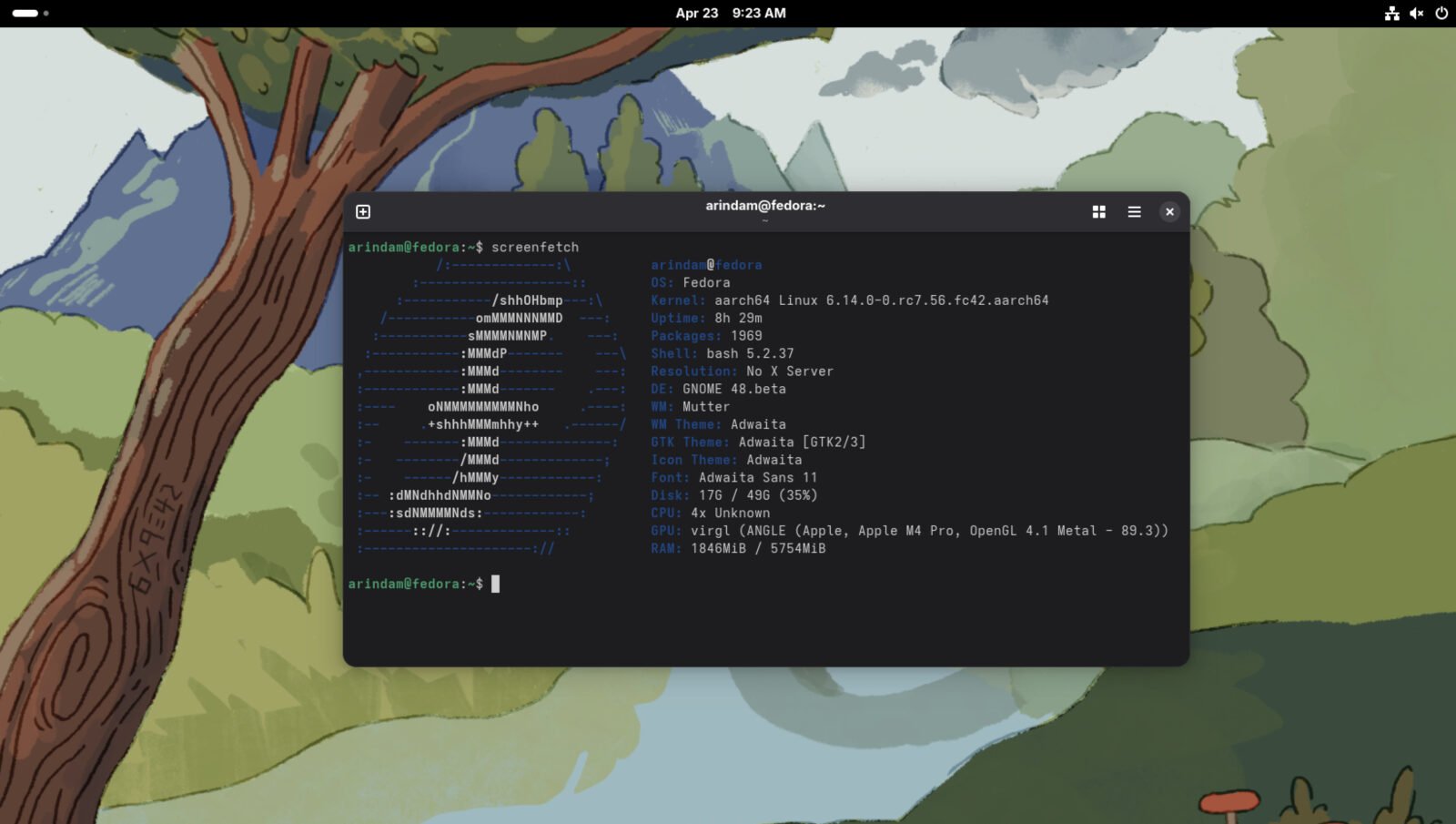Open the system status menu from top bar
The height and width of the screenshot is (824, 1456).
1415,13
